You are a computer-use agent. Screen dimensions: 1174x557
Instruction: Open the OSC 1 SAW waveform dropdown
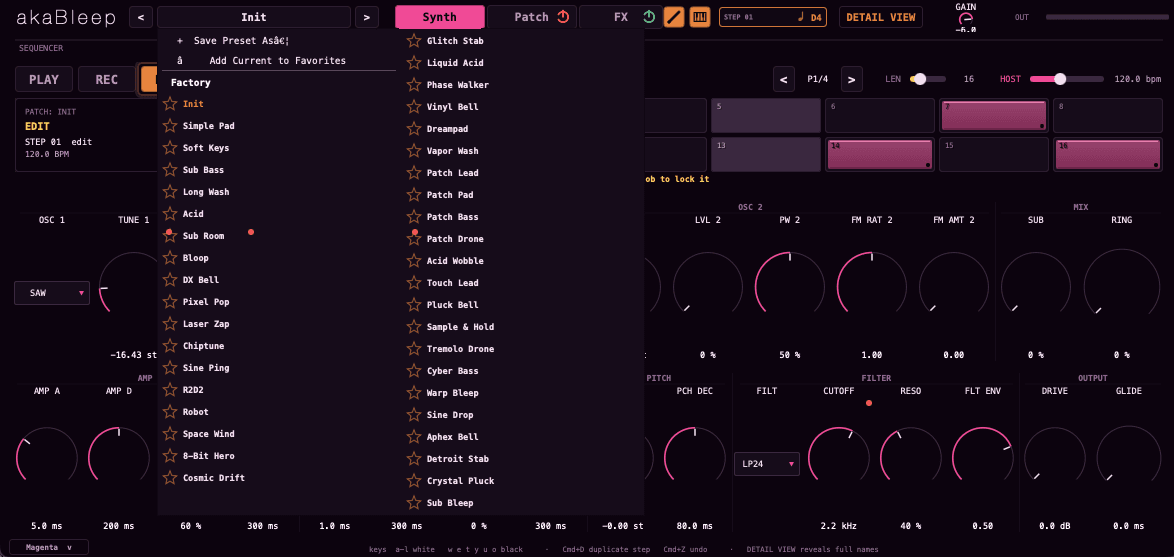tap(52, 293)
